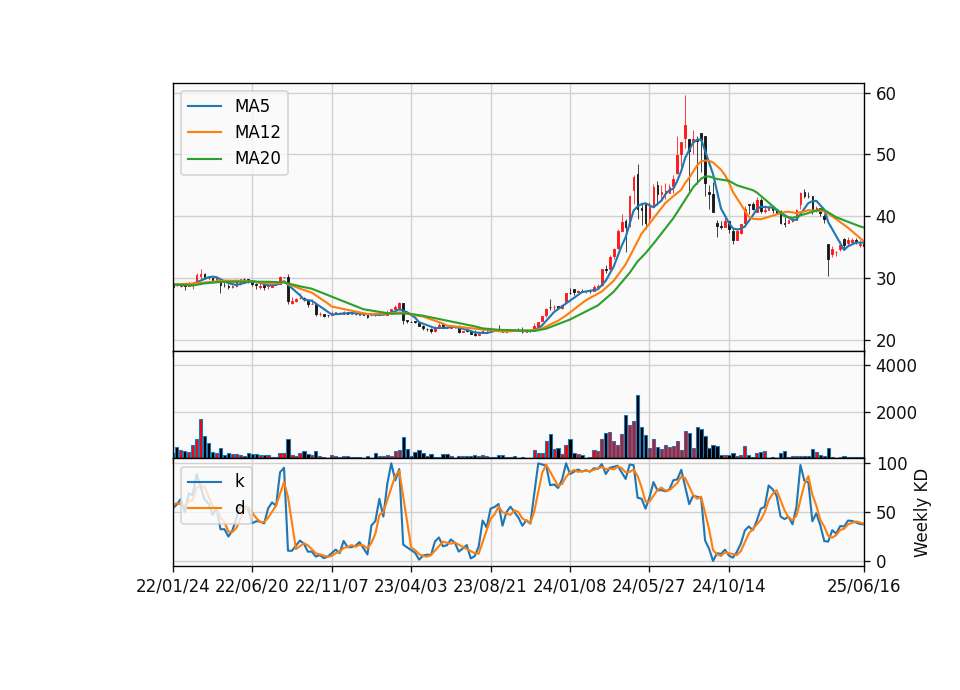Click price axis value 30

pos(886,279)
